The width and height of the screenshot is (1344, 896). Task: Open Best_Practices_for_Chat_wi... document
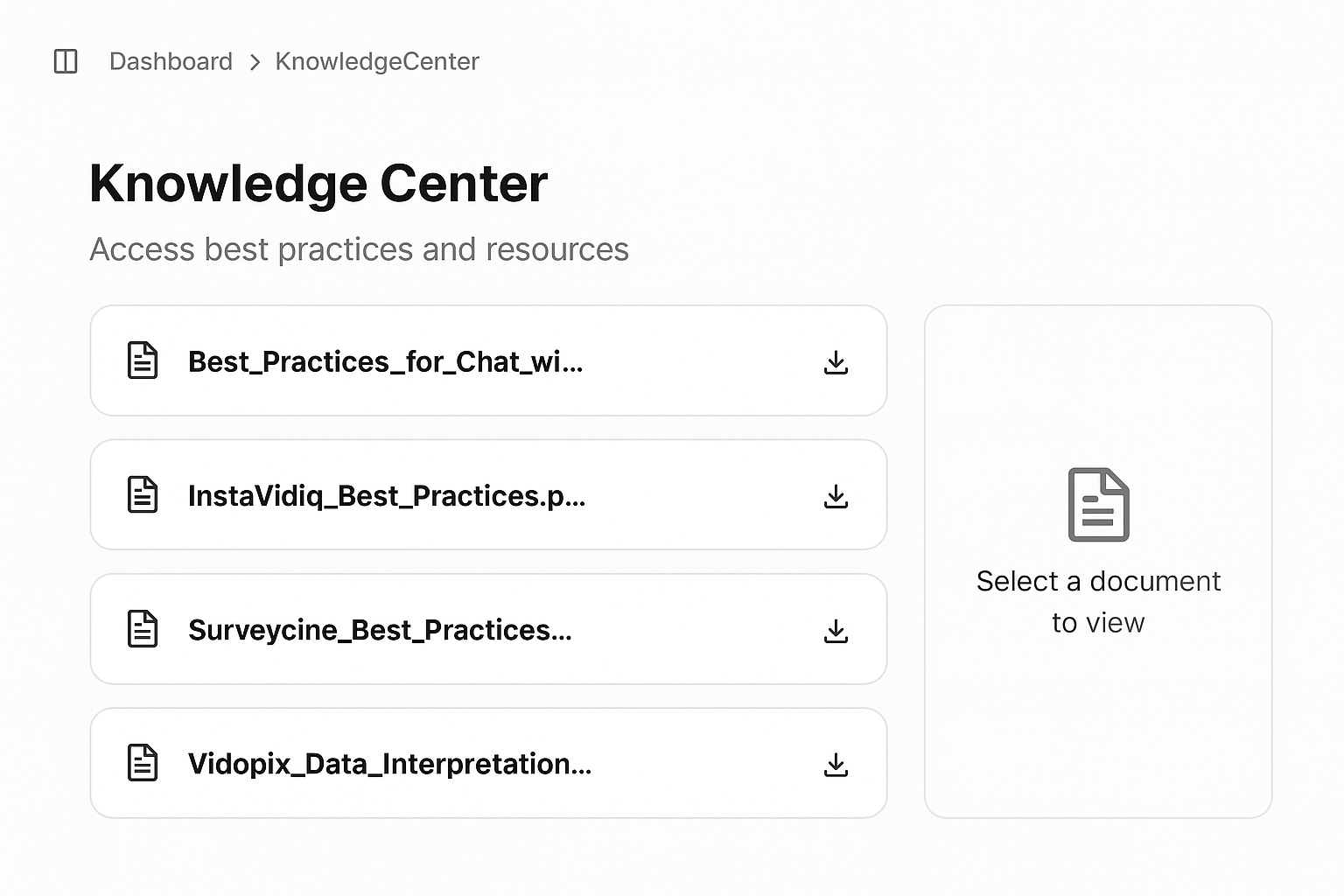[x=488, y=360]
